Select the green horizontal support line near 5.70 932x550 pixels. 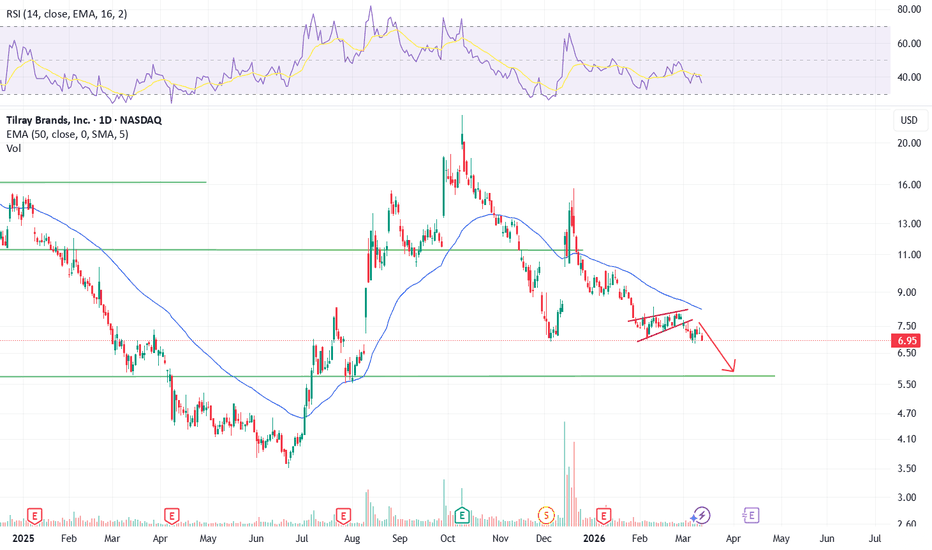(x=388, y=376)
